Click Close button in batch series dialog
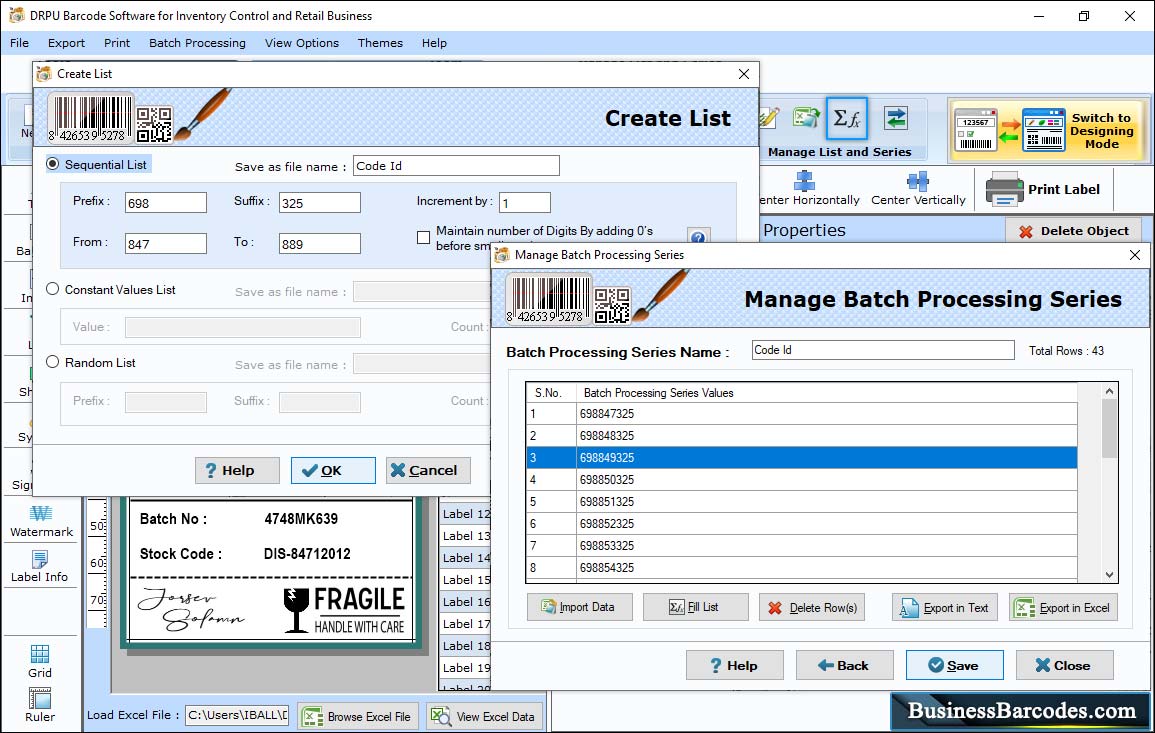This screenshot has width=1155, height=733. (x=1064, y=665)
